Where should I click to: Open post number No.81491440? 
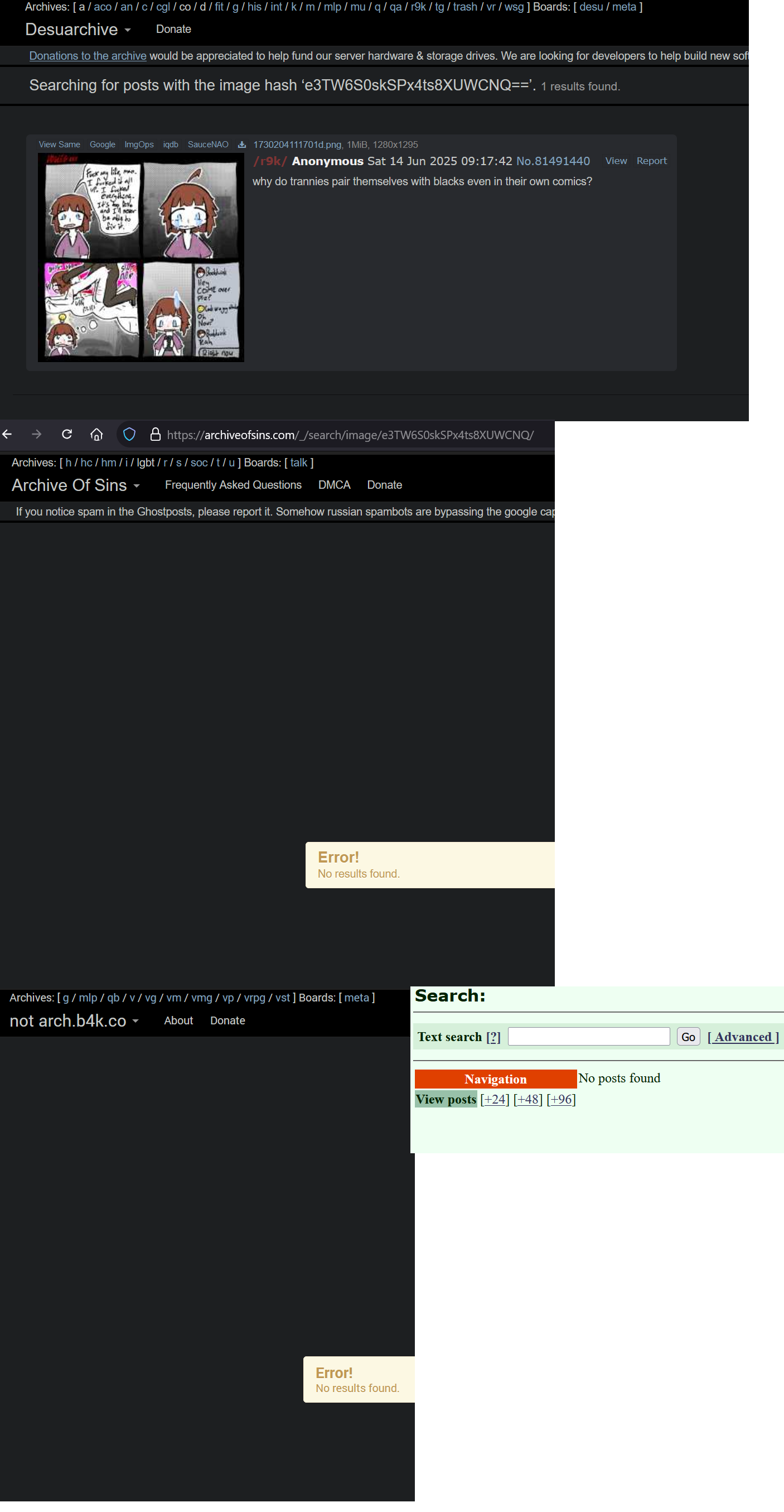(553, 161)
